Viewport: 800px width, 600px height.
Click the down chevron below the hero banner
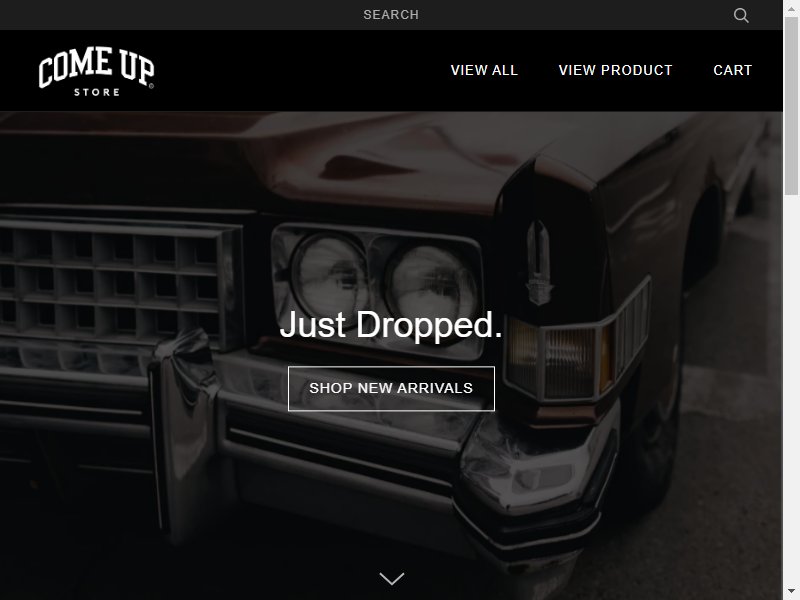pos(392,579)
